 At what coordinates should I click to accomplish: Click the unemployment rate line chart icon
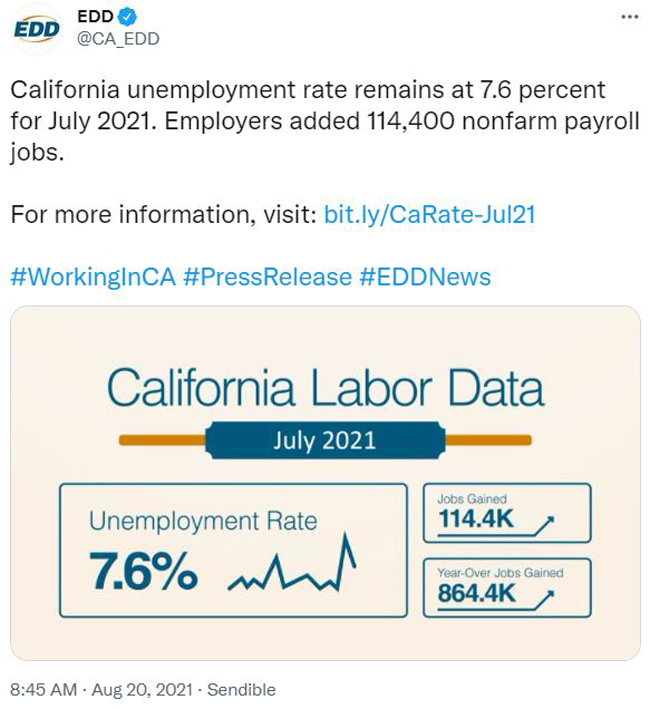click(292, 563)
